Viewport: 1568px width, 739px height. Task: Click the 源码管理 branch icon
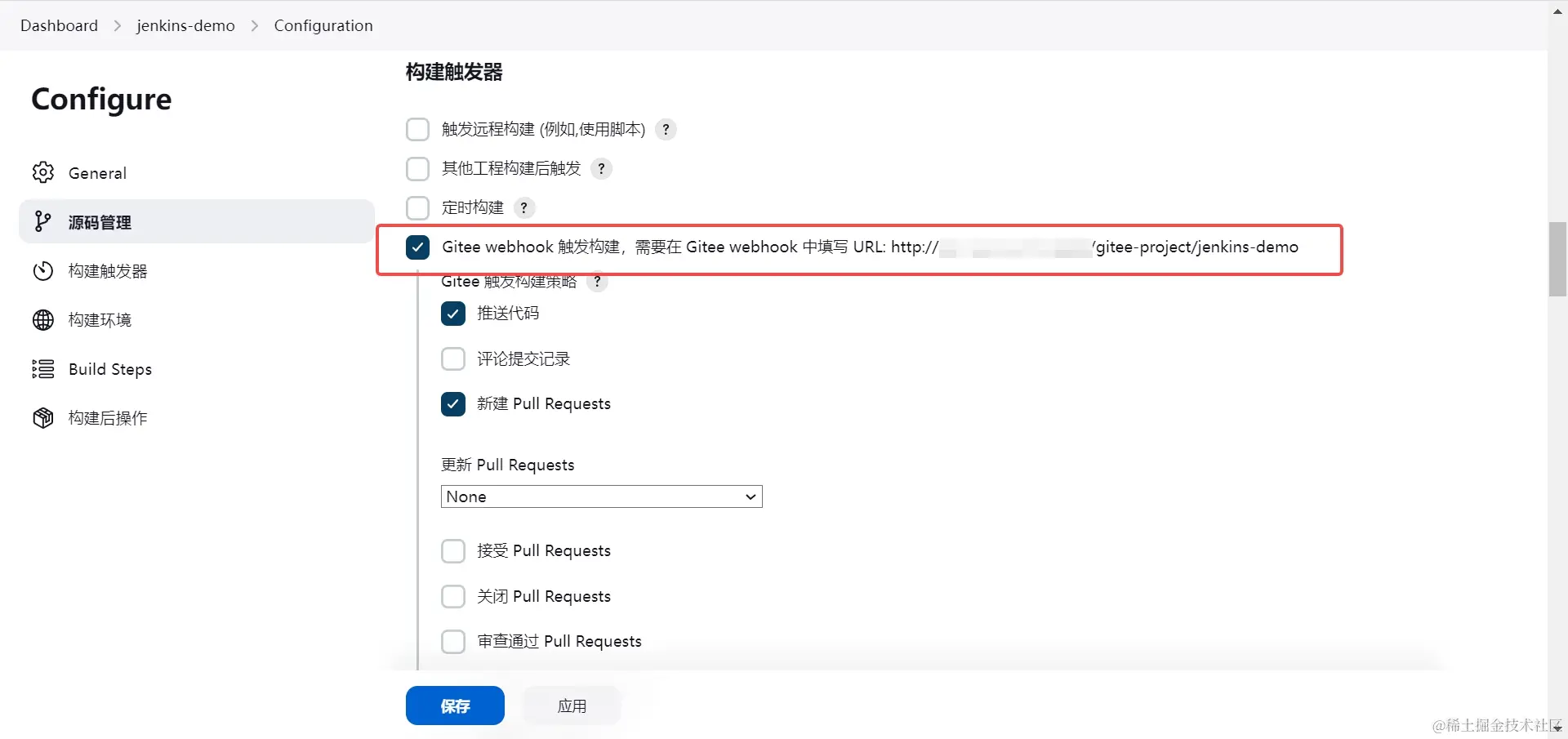click(x=42, y=221)
